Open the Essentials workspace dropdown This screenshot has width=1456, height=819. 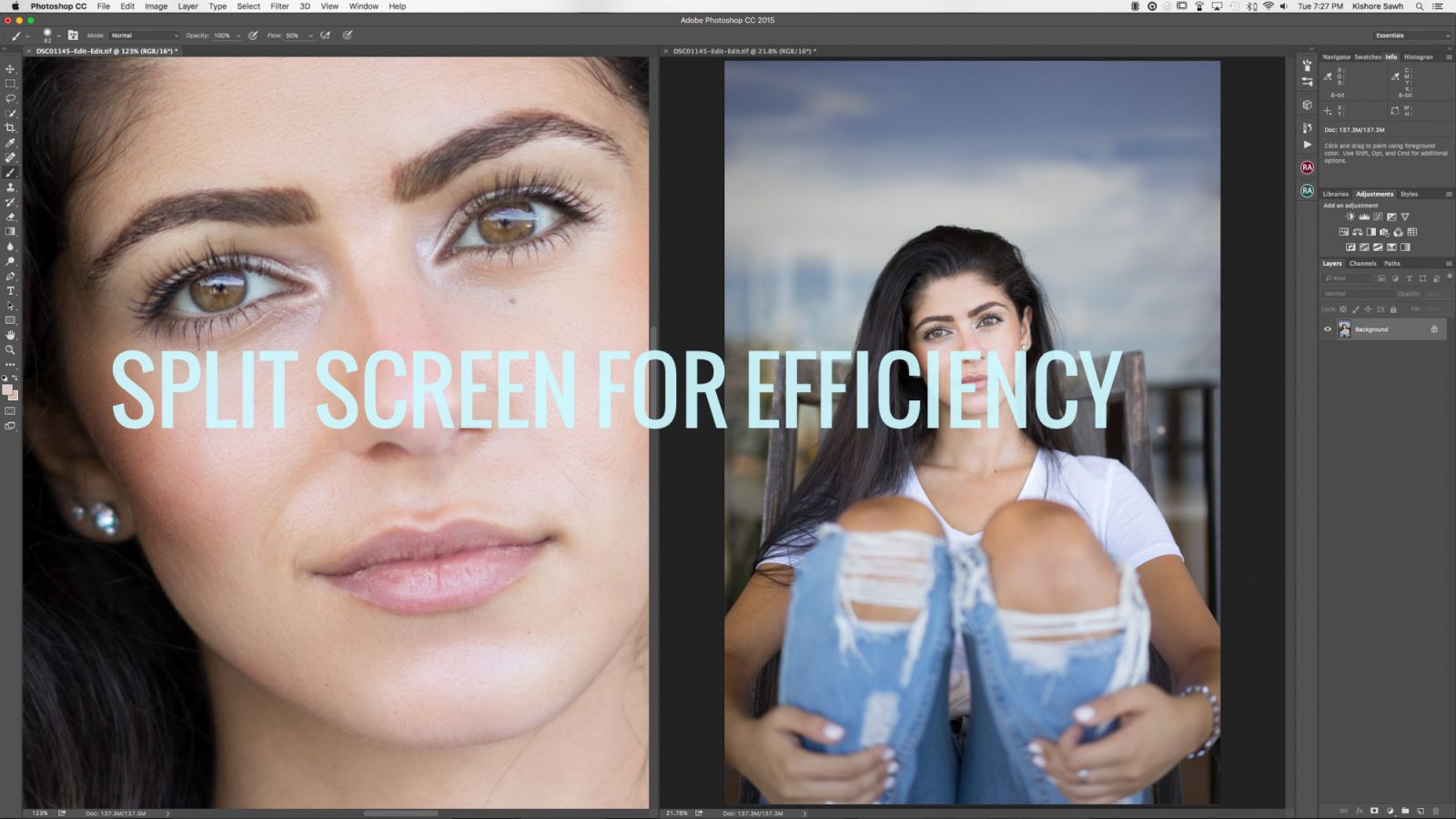click(x=1410, y=35)
